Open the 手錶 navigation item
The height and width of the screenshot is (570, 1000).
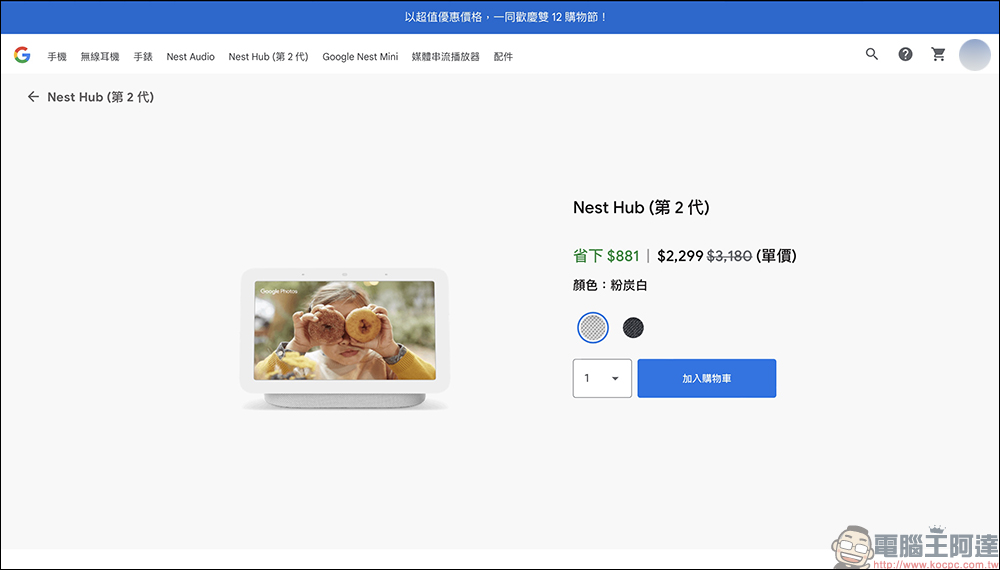pyautogui.click(x=143, y=57)
